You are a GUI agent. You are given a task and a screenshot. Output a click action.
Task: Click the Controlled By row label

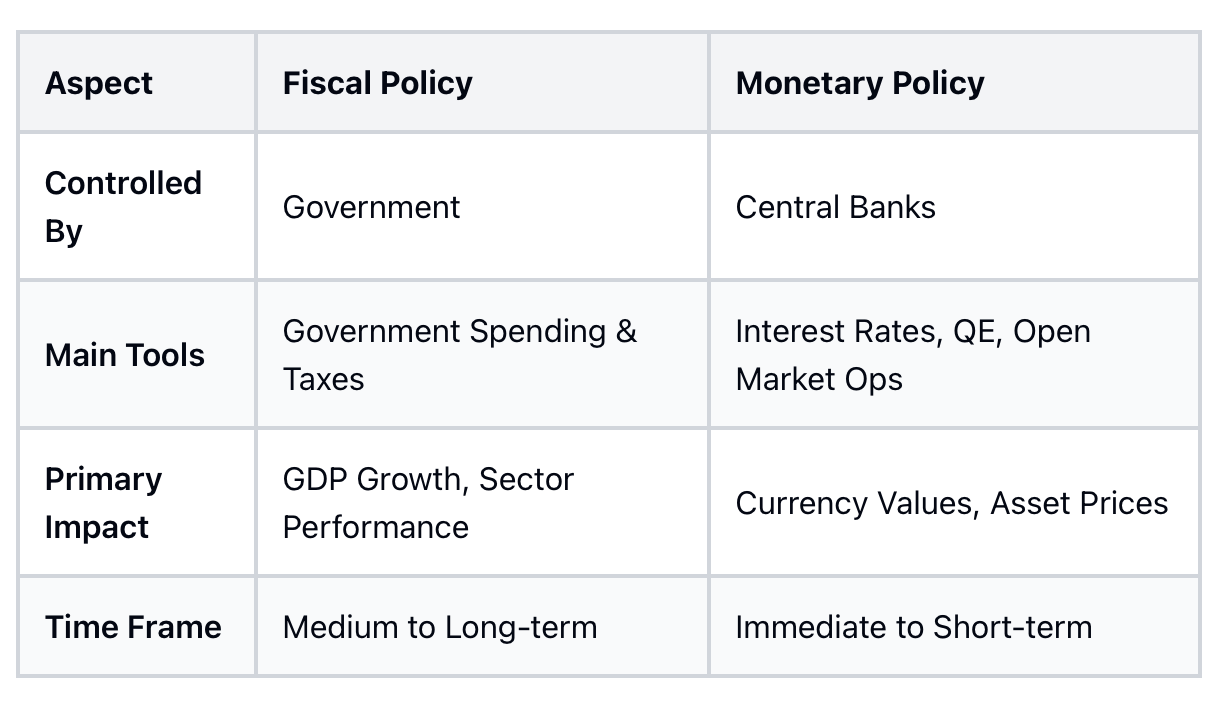[137, 206]
